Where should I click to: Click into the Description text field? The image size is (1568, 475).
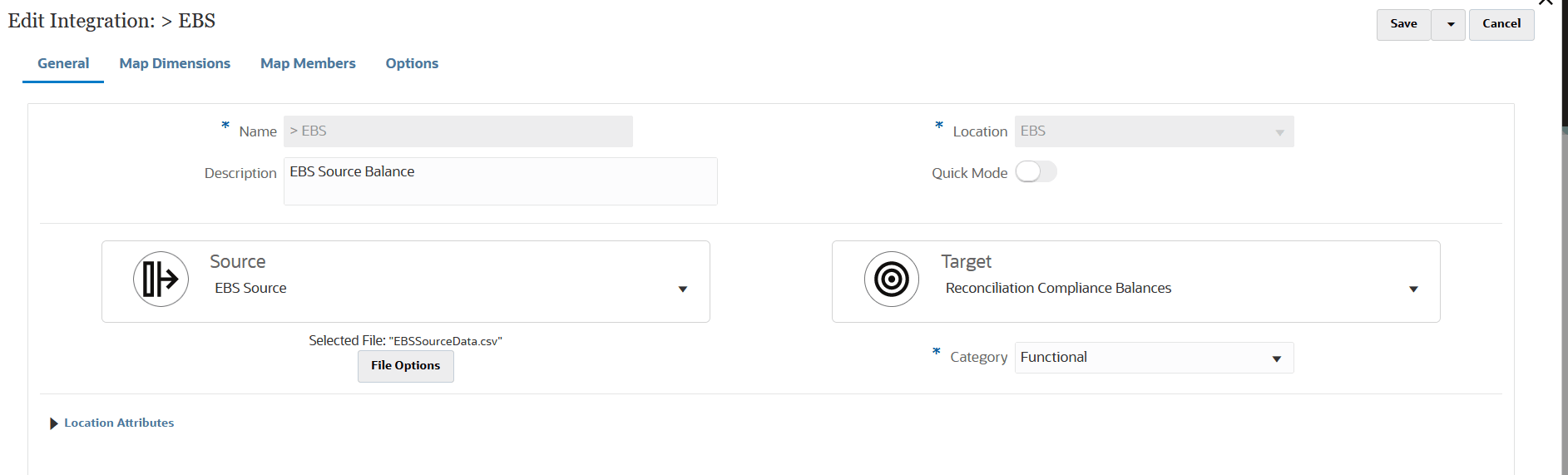[x=500, y=181]
